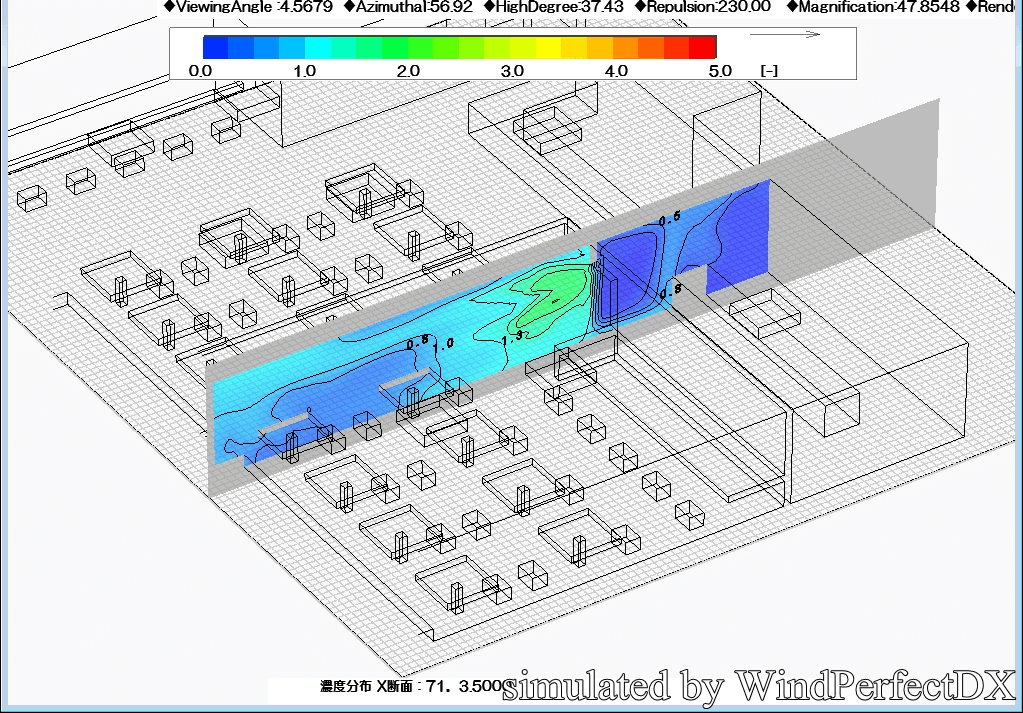Click the 0.5 contour label near the top right
The image size is (1023, 713).
pos(669,217)
